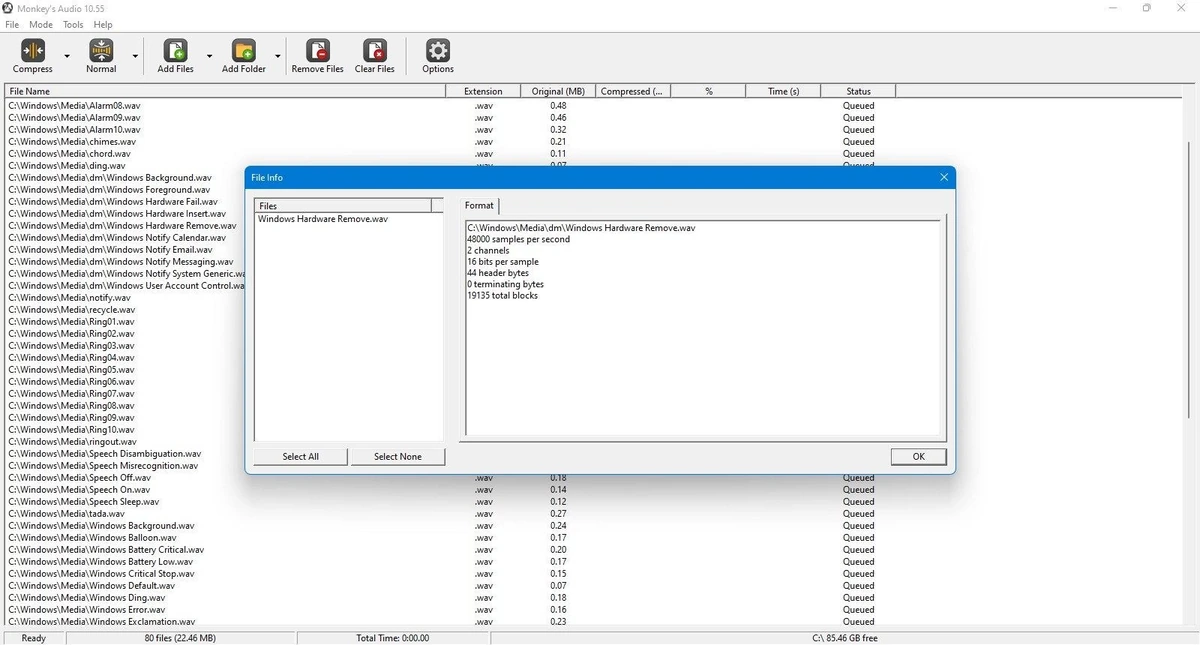Click the % column header
The image size is (1200, 645).
click(708, 91)
